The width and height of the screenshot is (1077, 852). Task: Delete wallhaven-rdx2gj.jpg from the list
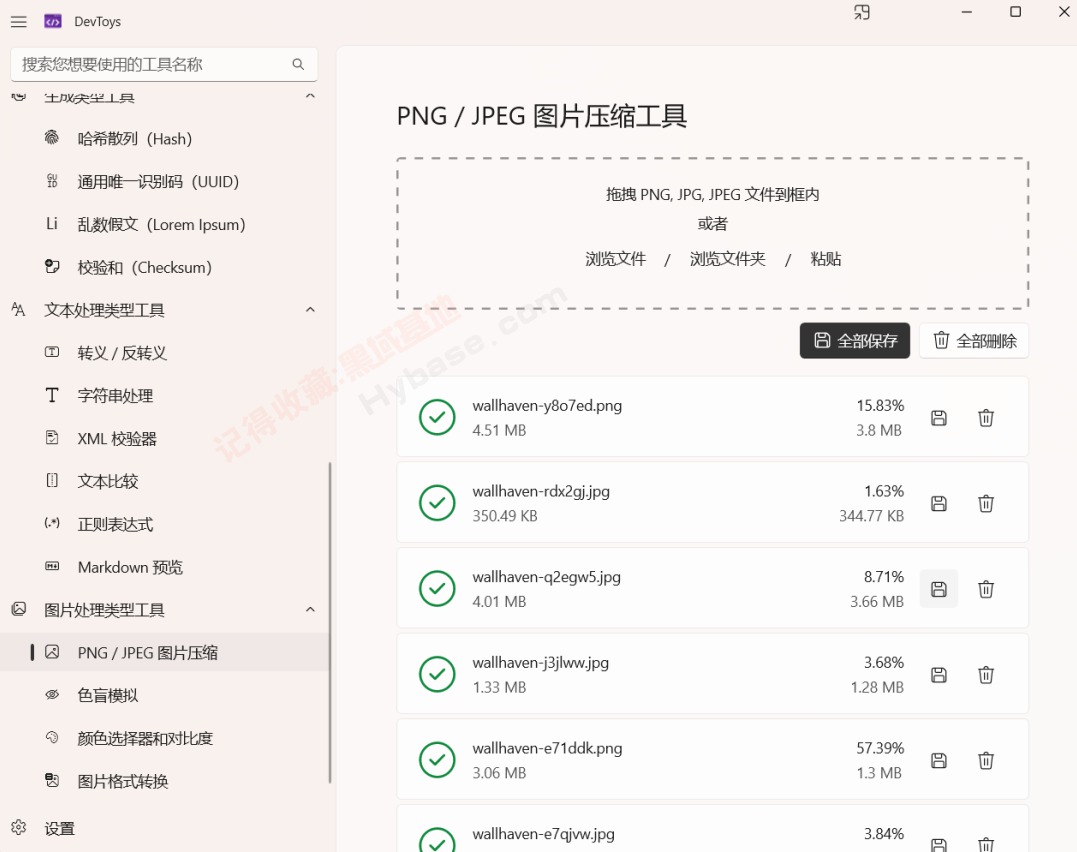986,504
